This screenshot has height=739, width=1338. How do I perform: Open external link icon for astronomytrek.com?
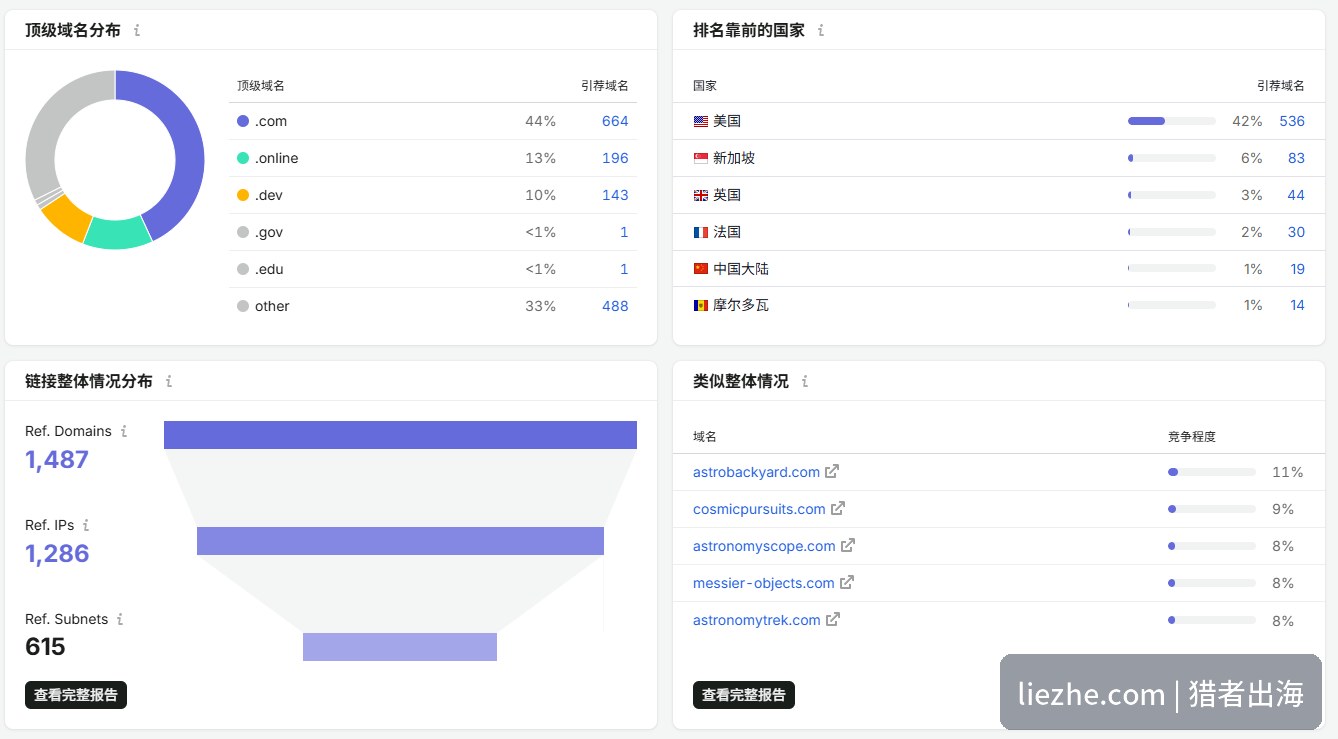[833, 619]
